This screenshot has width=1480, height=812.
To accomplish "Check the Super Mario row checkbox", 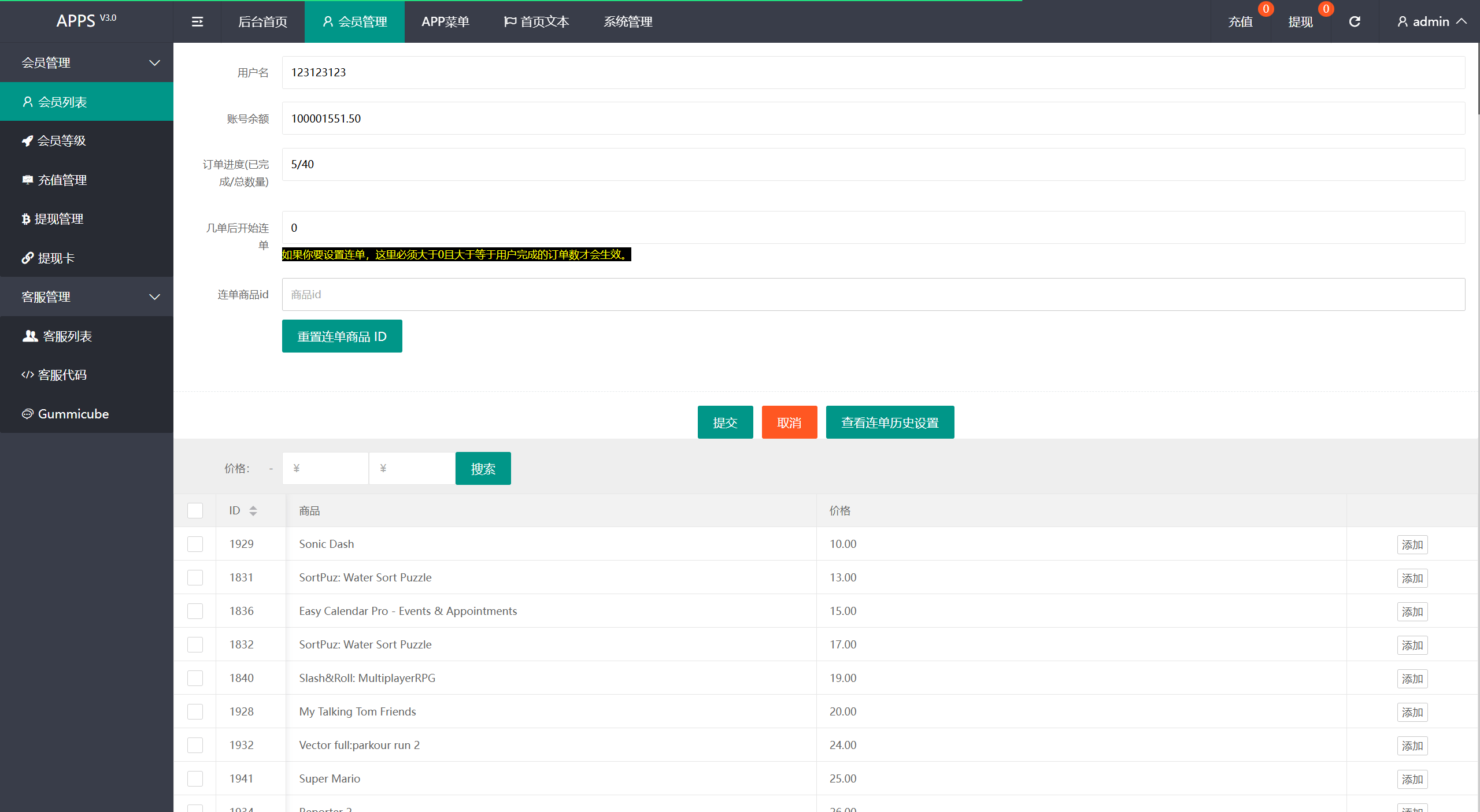I will pyautogui.click(x=195, y=778).
